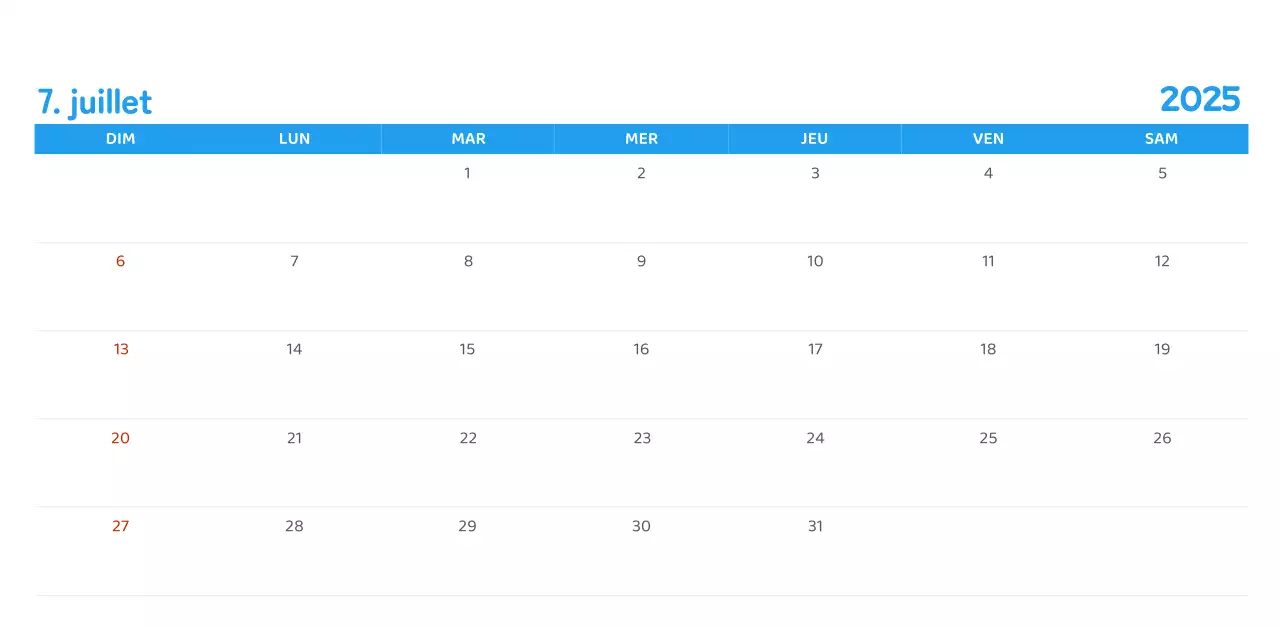Select Tuesday July 1 date

click(467, 173)
